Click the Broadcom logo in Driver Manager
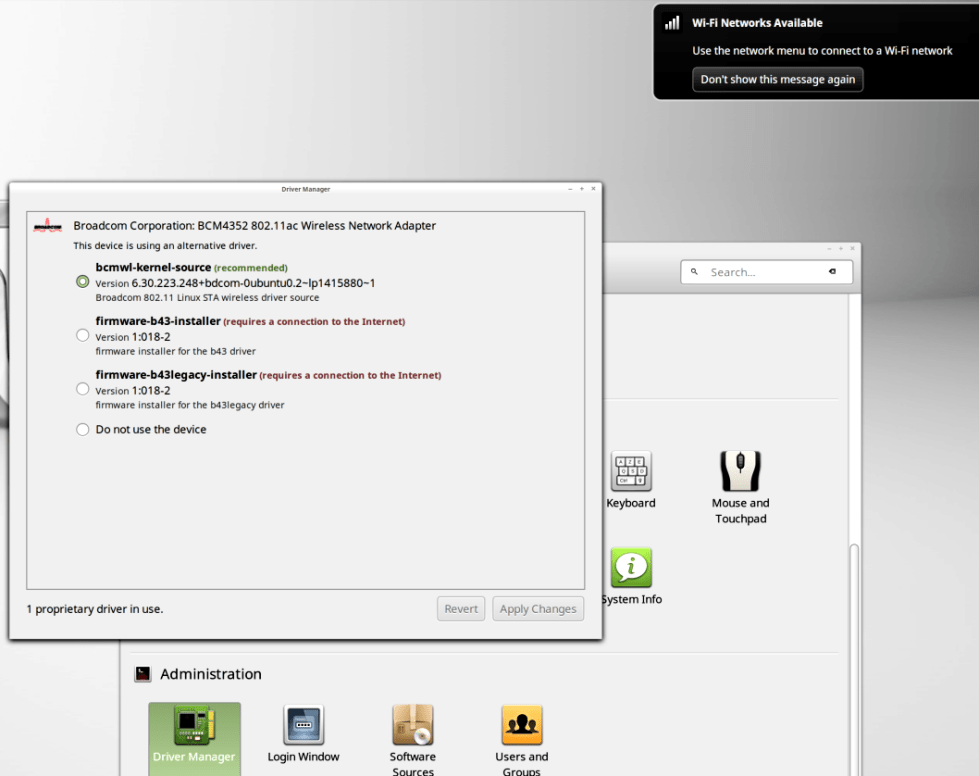Image resolution: width=979 pixels, height=776 pixels. pyautogui.click(x=47, y=226)
